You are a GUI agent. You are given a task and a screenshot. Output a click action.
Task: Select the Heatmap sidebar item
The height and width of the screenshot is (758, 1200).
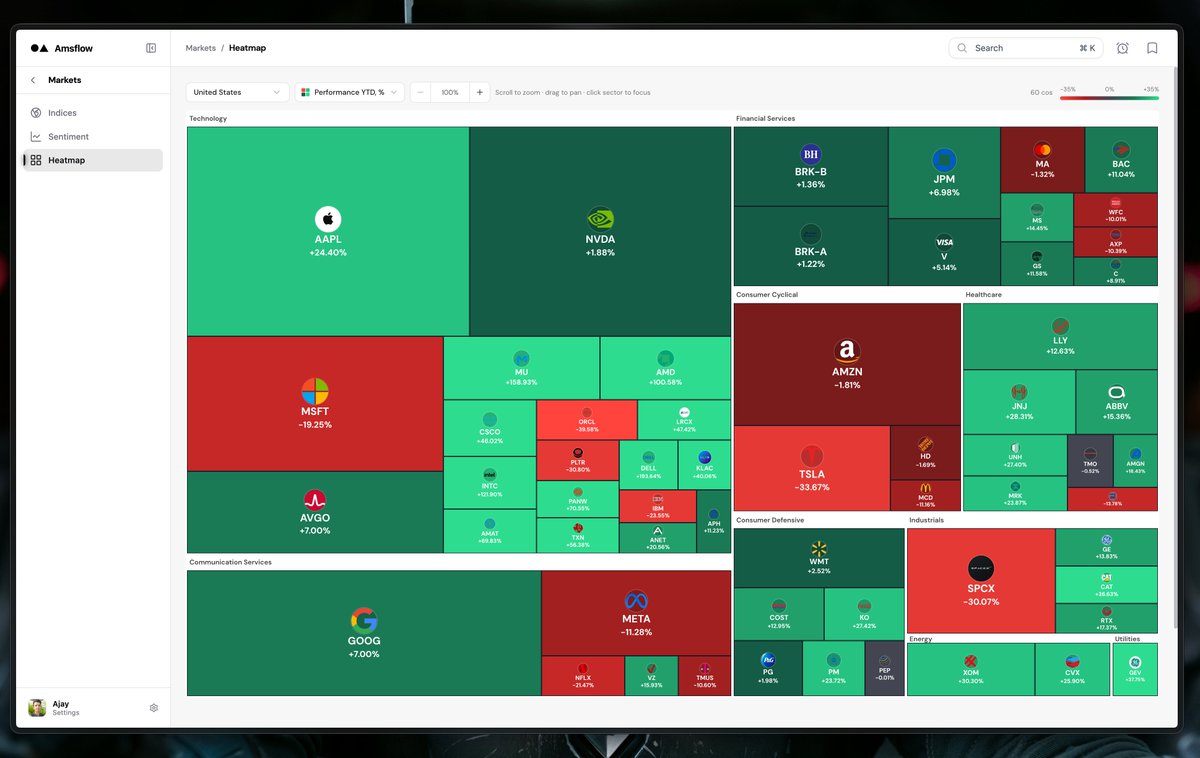pyautogui.click(x=92, y=160)
